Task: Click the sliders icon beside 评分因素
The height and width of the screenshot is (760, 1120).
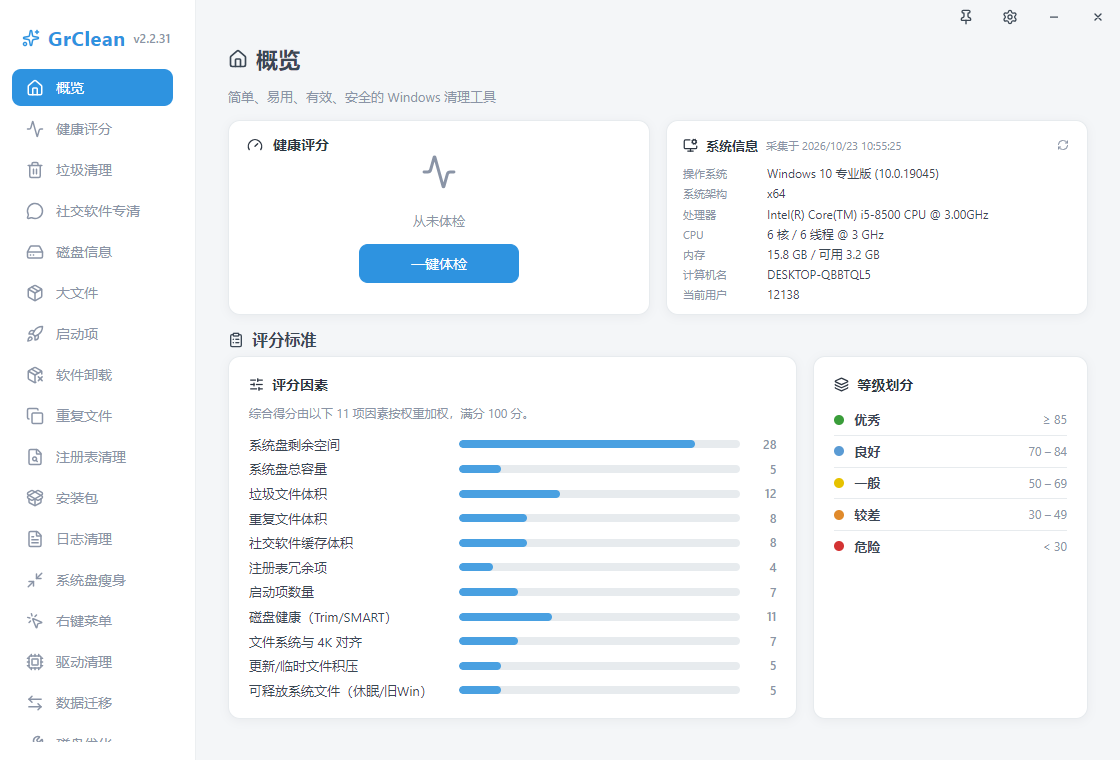Action: (x=256, y=385)
